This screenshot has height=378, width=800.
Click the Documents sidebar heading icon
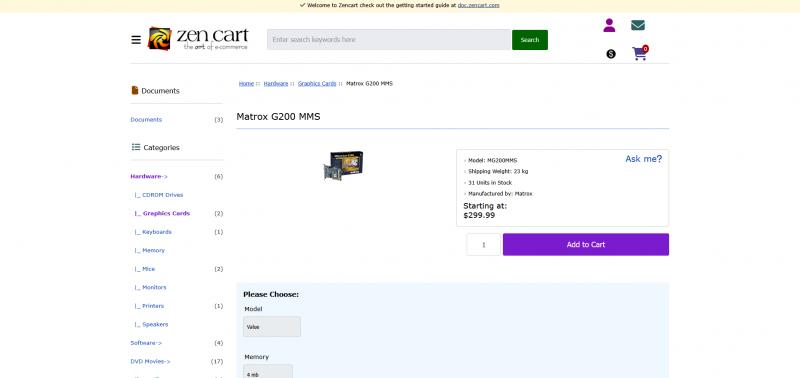pyautogui.click(x=135, y=90)
